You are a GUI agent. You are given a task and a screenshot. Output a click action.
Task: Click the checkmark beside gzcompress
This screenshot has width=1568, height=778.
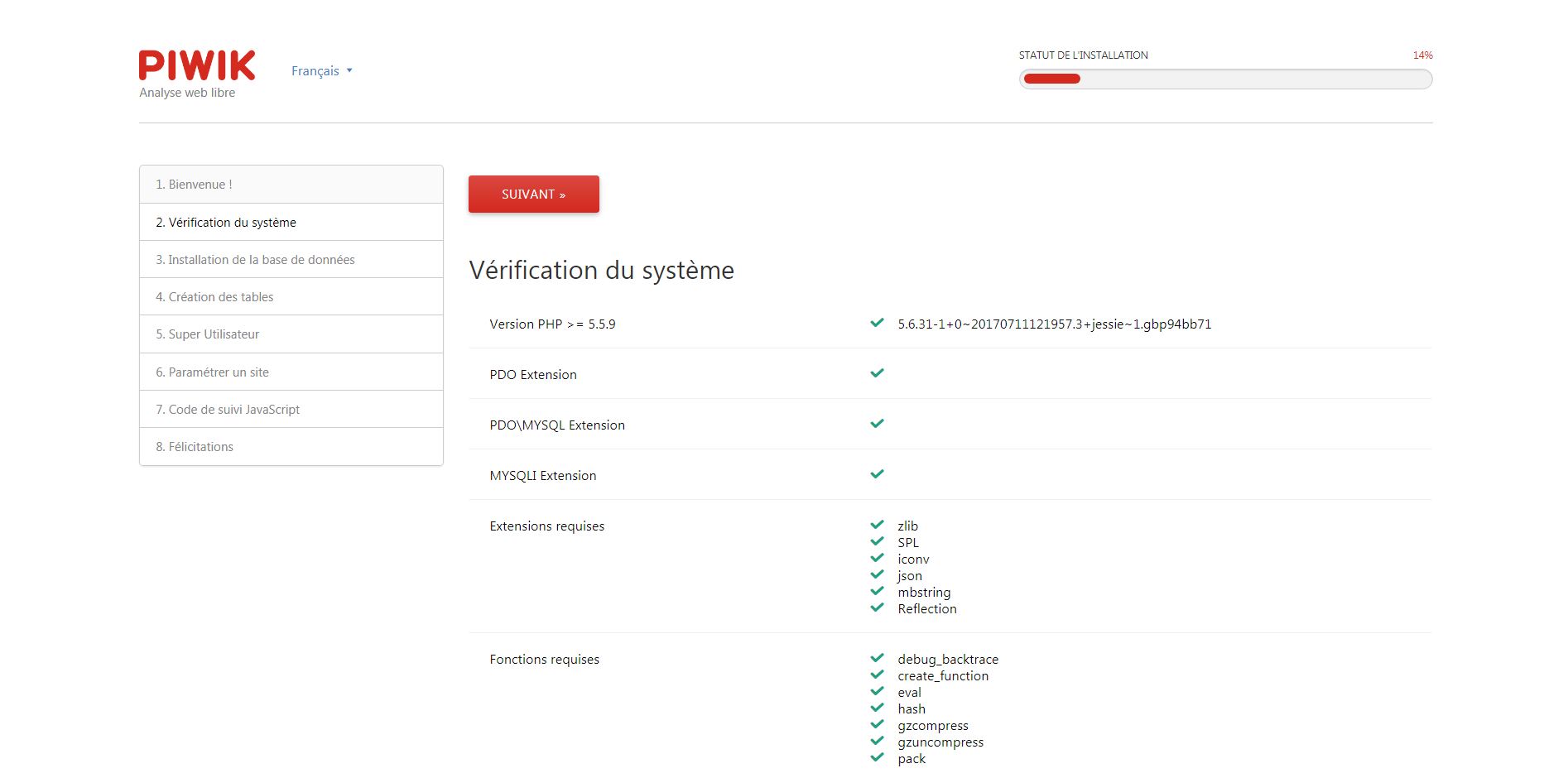[877, 724]
